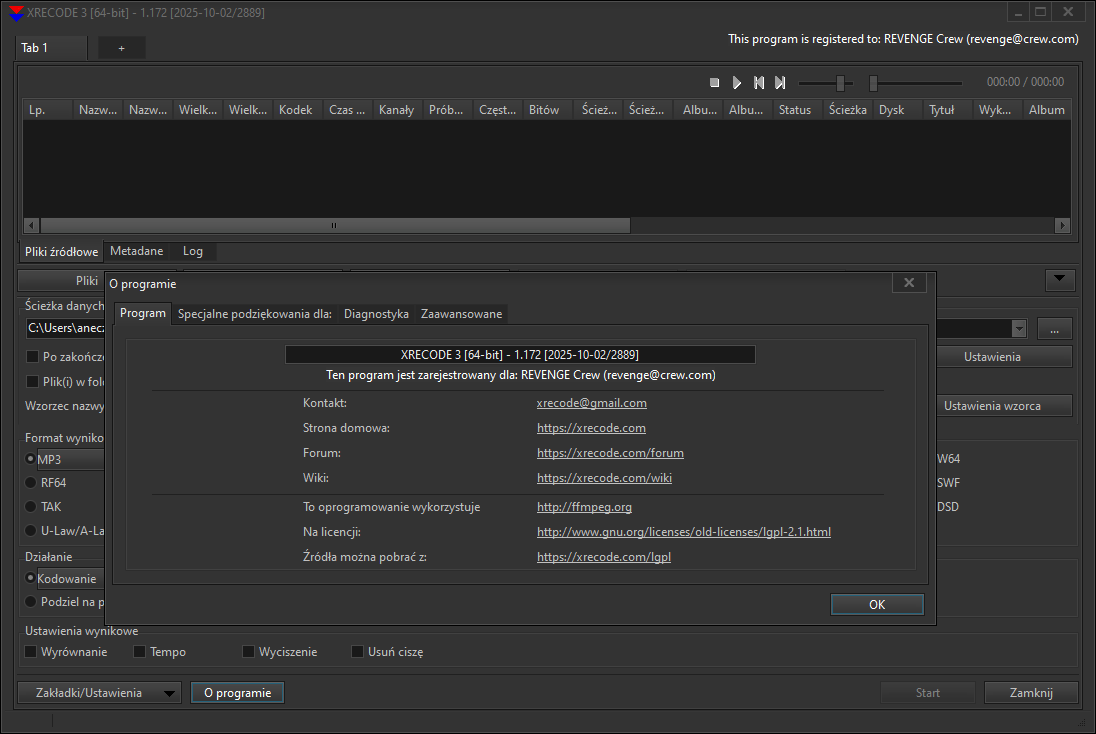
Task: Click the XRECODE app icon in title bar
Action: [x=15, y=13]
